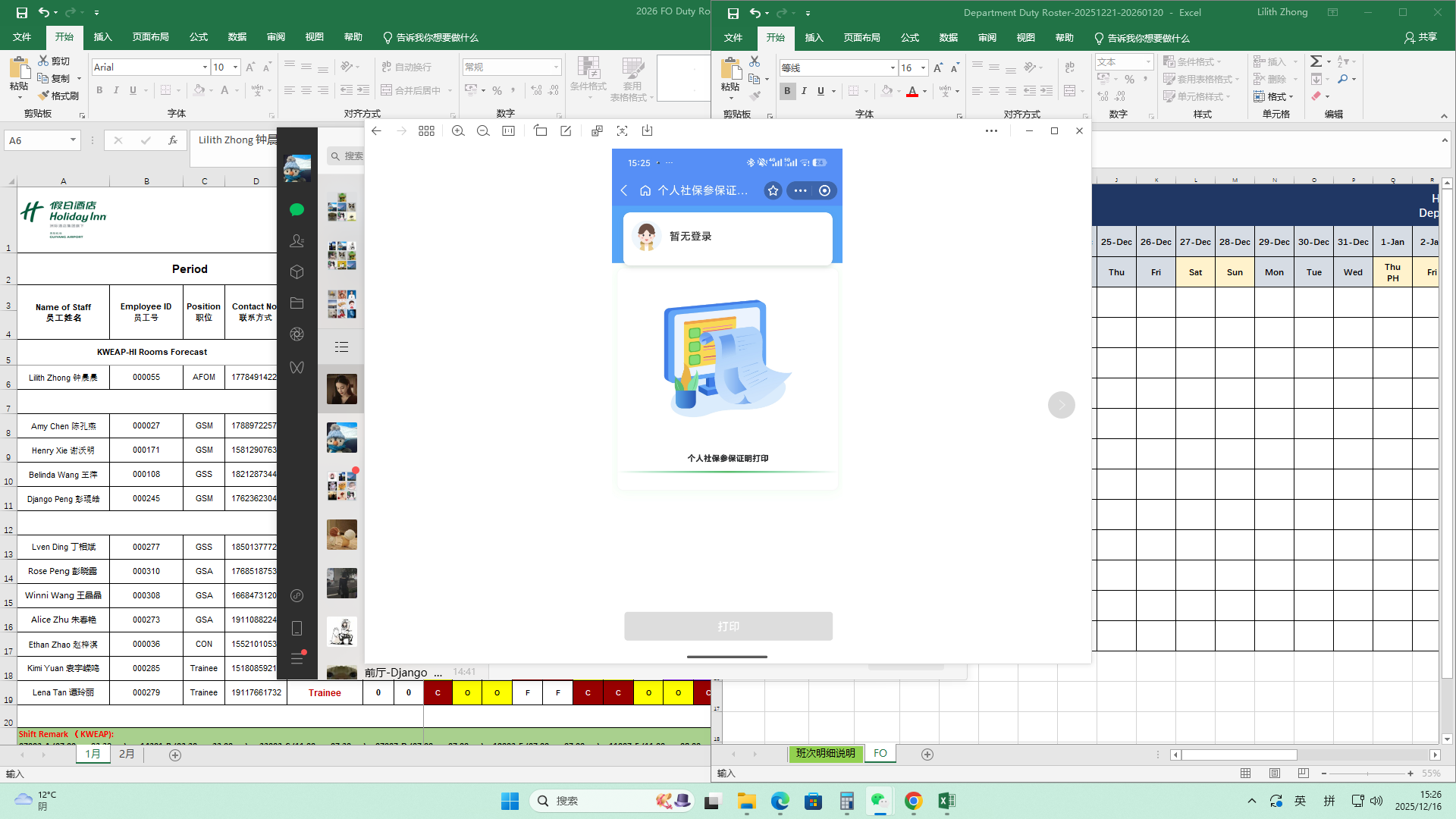Open the Name Box A6 dropdown
The height and width of the screenshot is (819, 1456).
[x=73, y=140]
